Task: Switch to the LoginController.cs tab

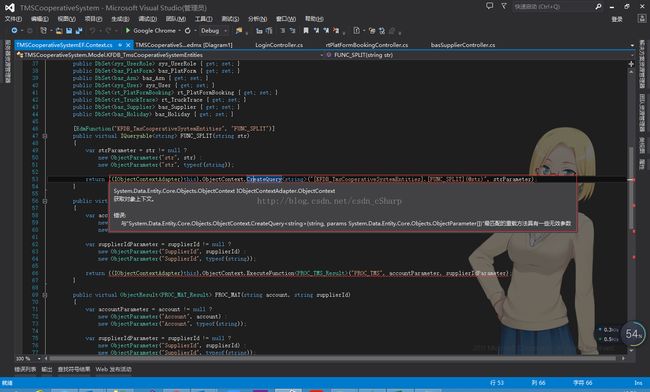Action: 279,45
